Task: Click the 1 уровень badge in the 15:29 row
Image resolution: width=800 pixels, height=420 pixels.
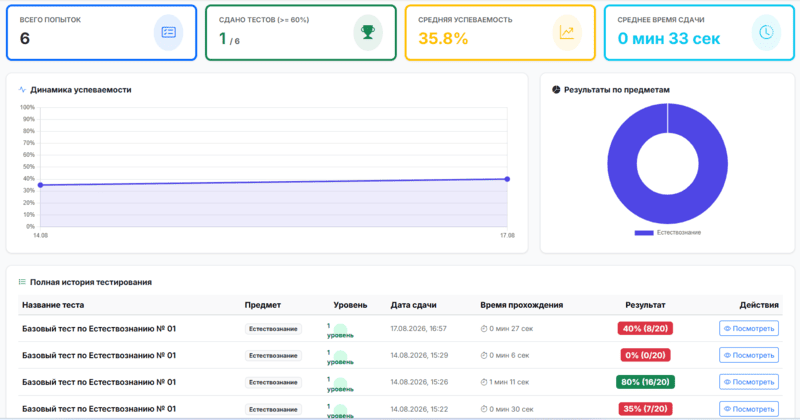Action: click(x=340, y=357)
